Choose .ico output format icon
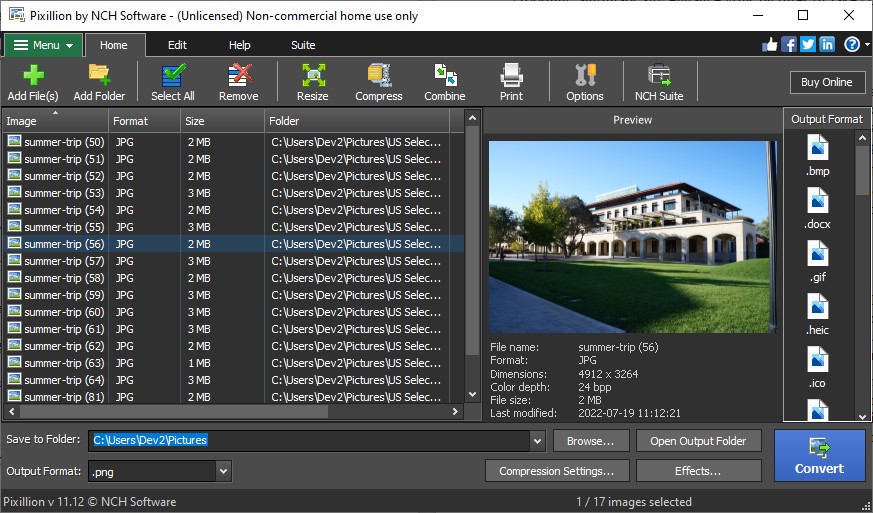The image size is (873, 513). point(818,359)
